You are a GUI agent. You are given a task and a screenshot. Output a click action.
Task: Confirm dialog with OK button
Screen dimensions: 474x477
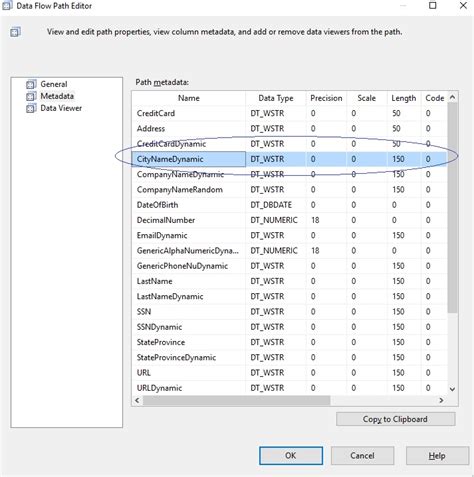click(291, 456)
